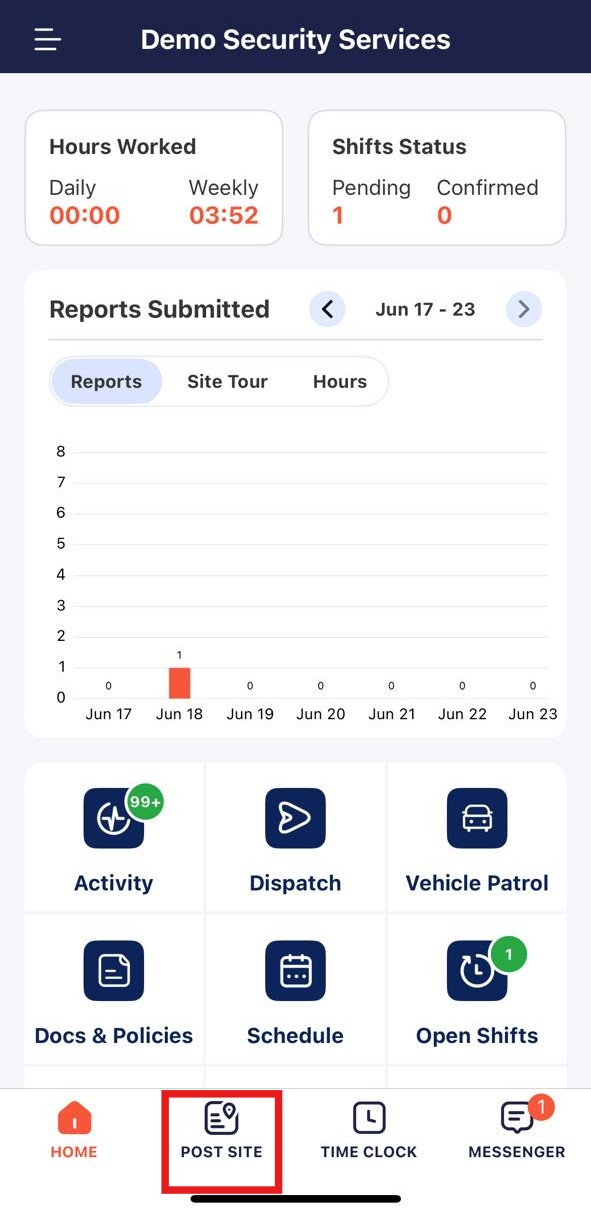Open the Schedule calendar icon
The height and width of the screenshot is (1215, 591).
(x=295, y=971)
